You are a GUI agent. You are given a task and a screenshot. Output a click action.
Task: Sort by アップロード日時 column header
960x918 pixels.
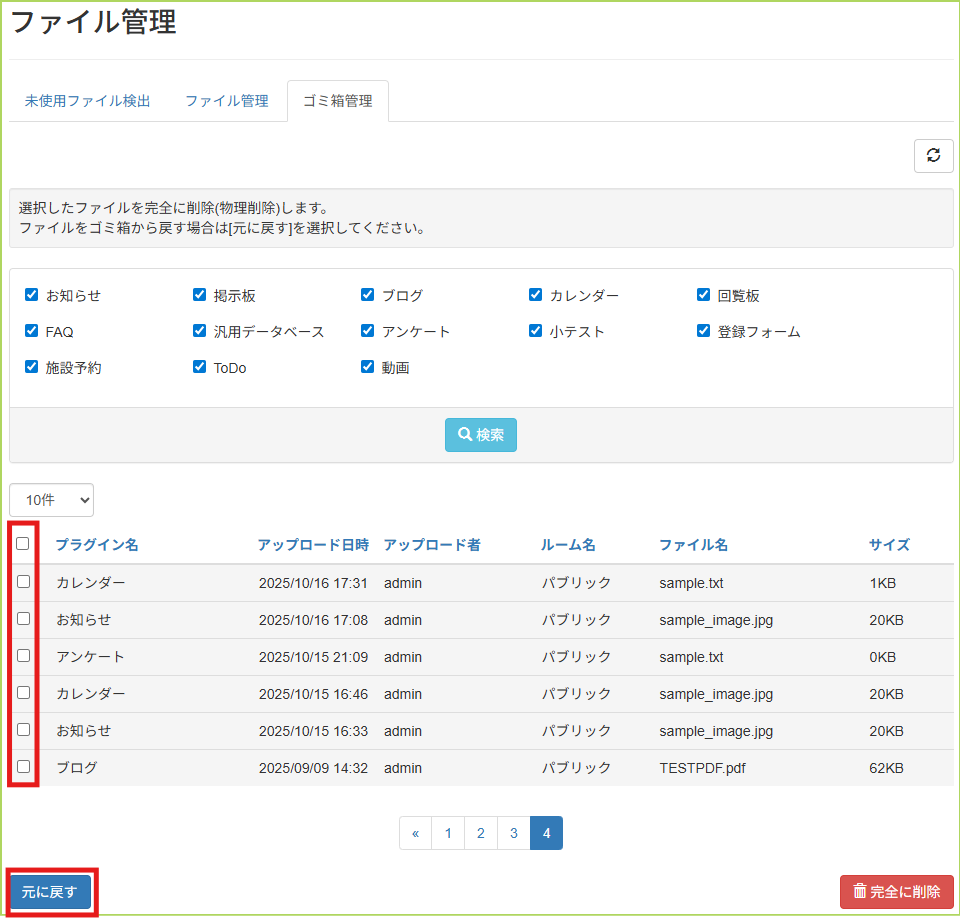(313, 545)
